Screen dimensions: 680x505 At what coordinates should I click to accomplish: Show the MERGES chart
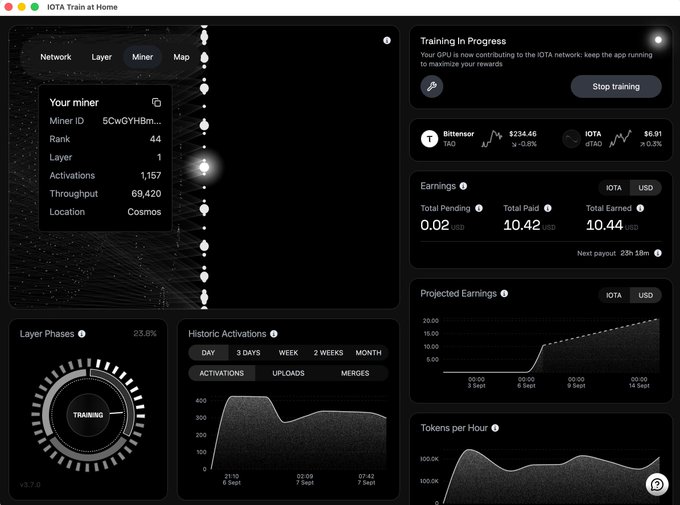click(355, 373)
